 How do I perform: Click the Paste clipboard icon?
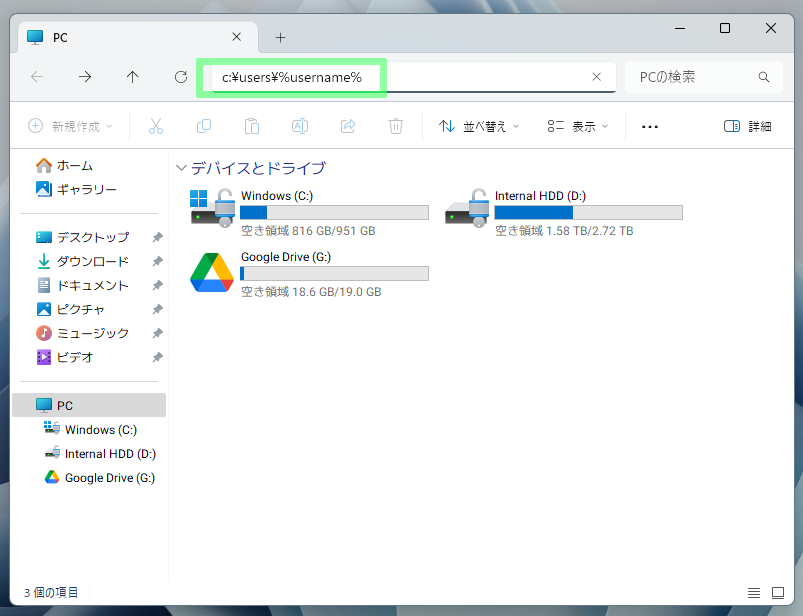point(252,126)
